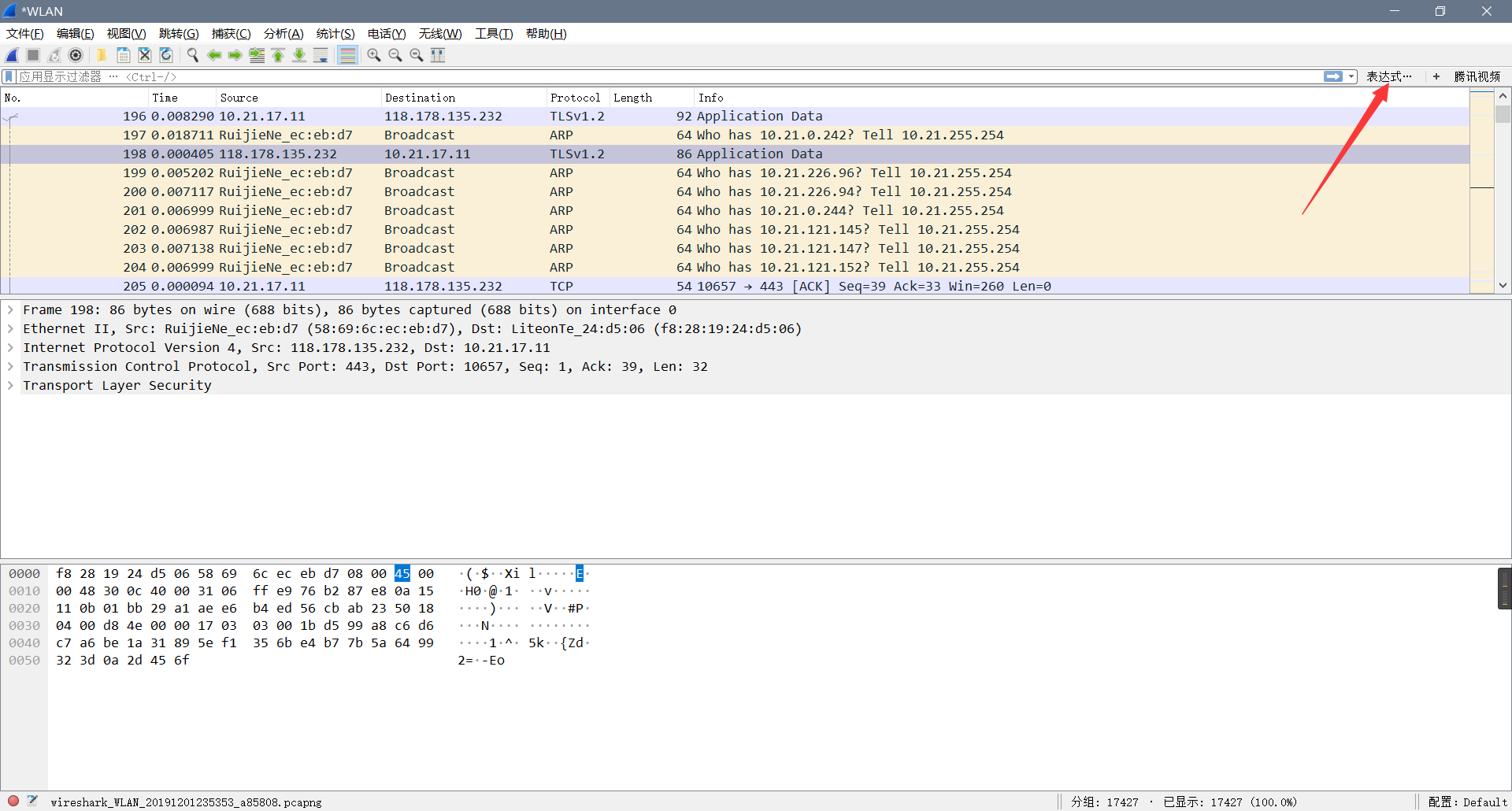Edit capture file comment icon
1512x811 pixels.
32,801
